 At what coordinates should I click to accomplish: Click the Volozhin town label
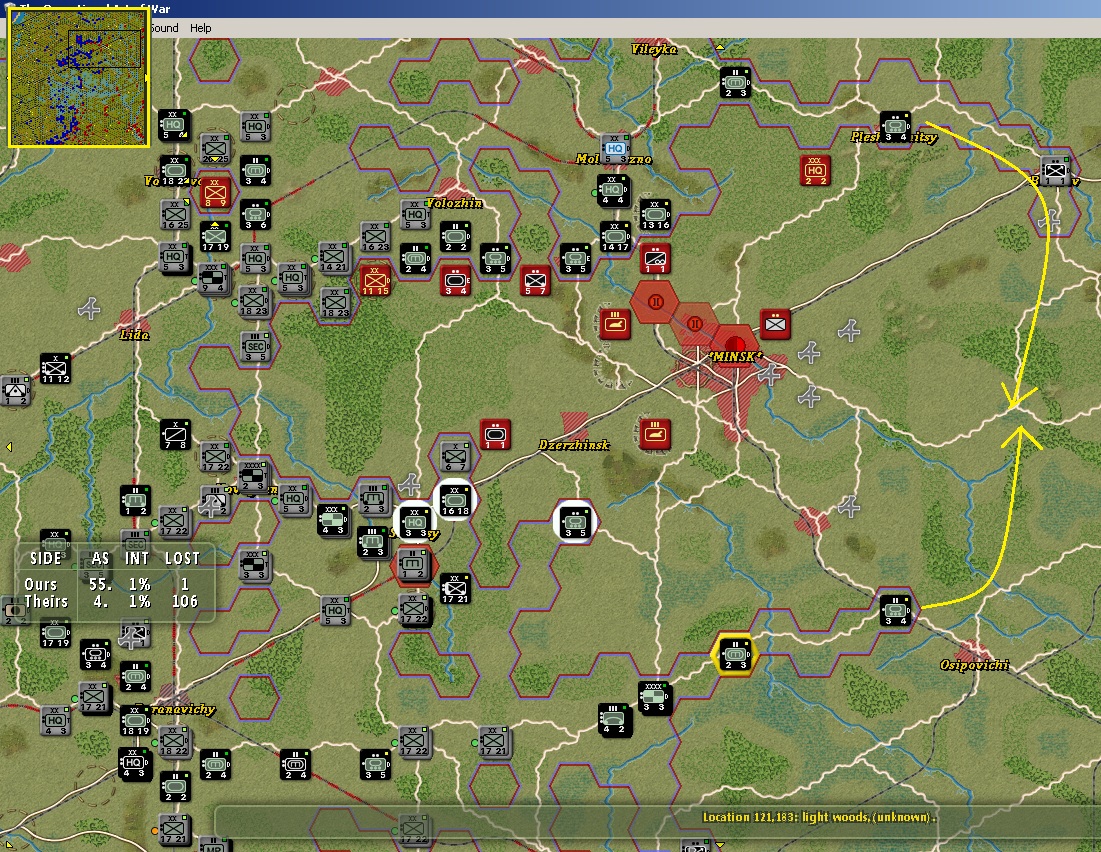click(454, 204)
